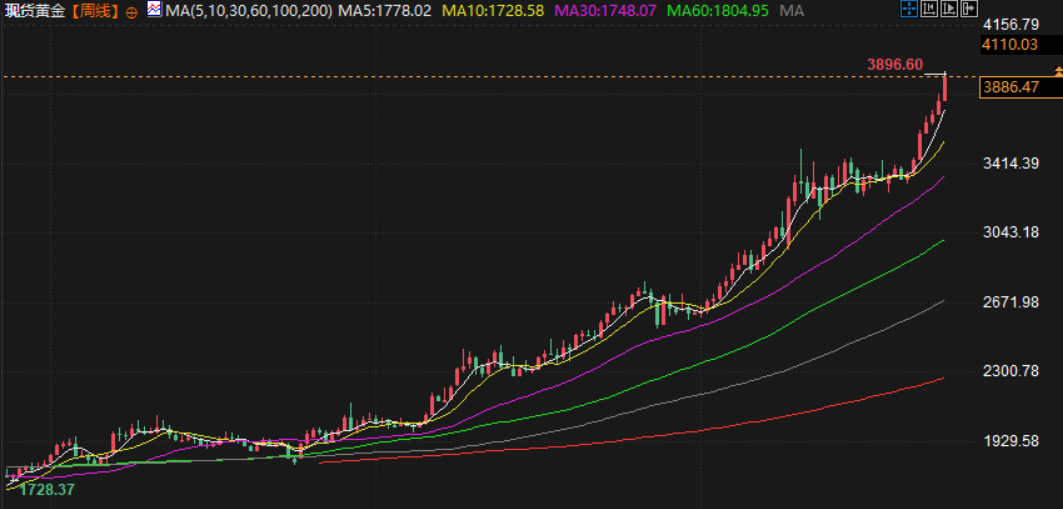The image size is (1063, 509).
Task: Click the orange 4110.03 price axis marker
Action: tap(1011, 44)
